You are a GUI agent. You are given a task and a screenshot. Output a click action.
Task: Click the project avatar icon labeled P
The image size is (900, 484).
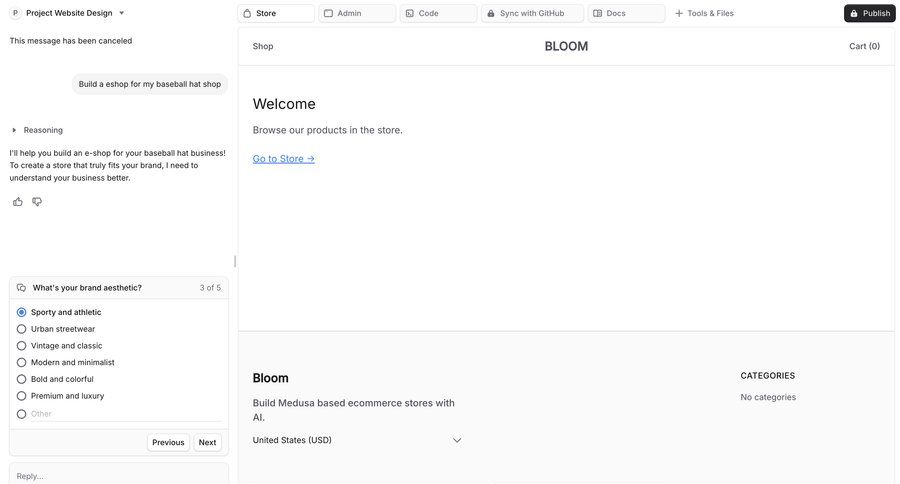15,13
